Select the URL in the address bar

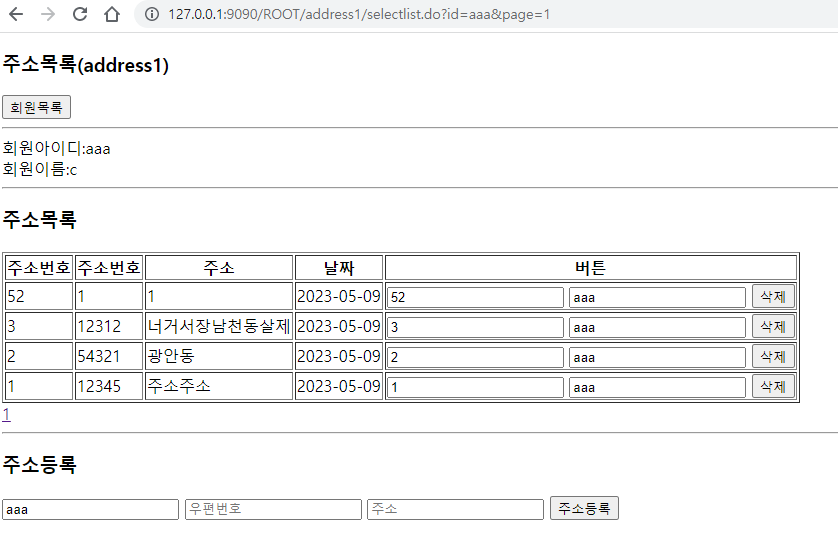[359, 14]
